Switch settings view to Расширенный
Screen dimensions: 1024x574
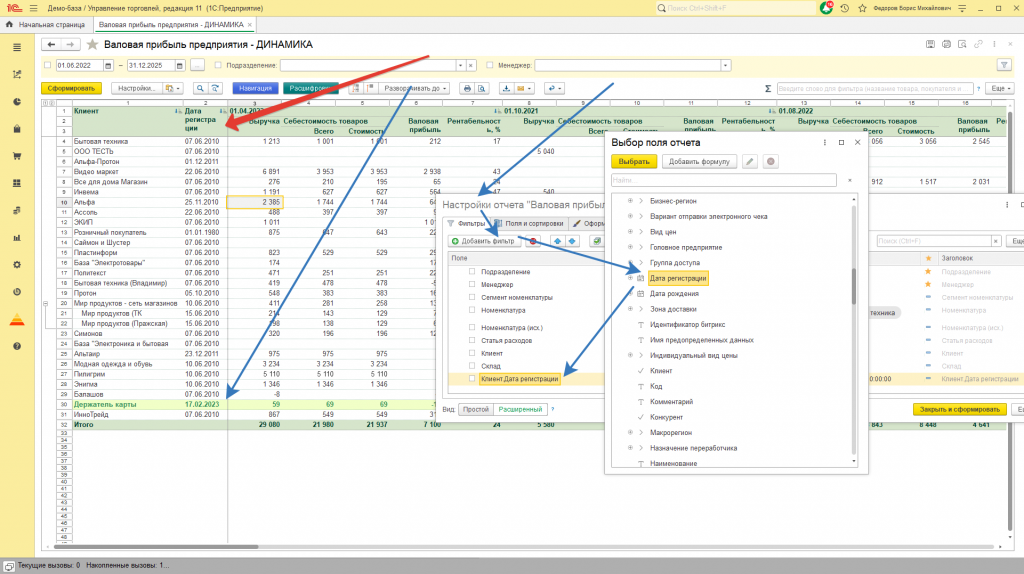520,409
